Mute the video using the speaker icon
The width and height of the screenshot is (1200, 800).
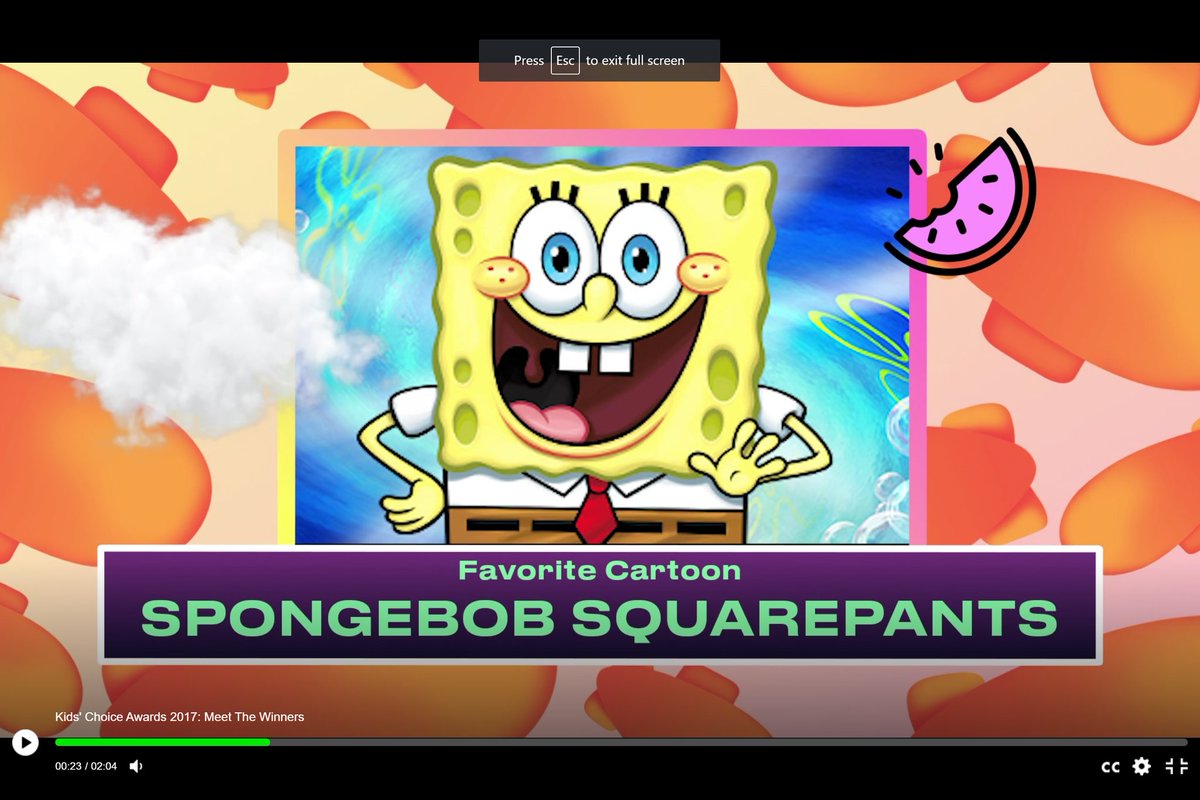pos(136,766)
